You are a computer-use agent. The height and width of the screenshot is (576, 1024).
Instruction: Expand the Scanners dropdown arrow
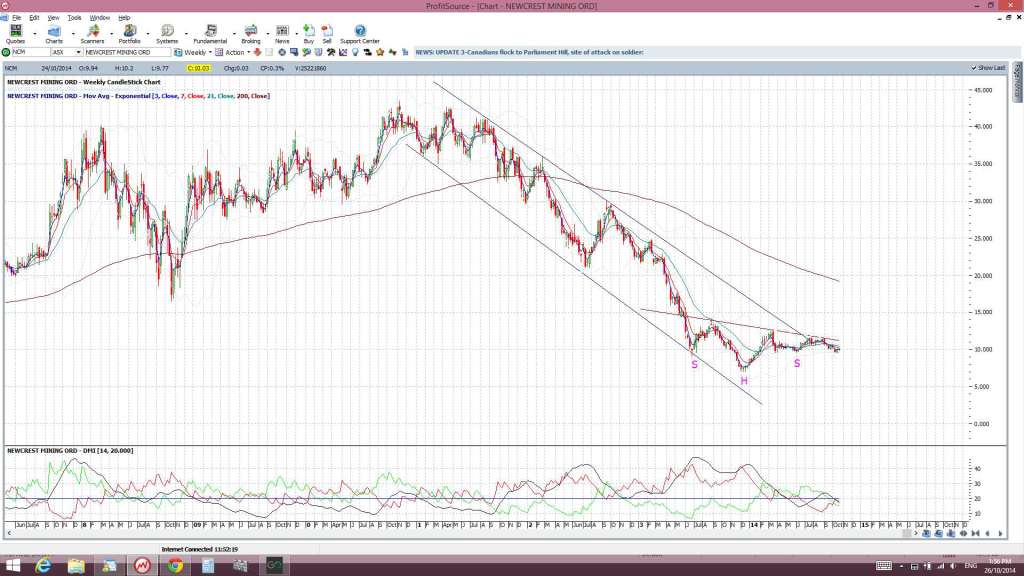[x=112, y=34]
